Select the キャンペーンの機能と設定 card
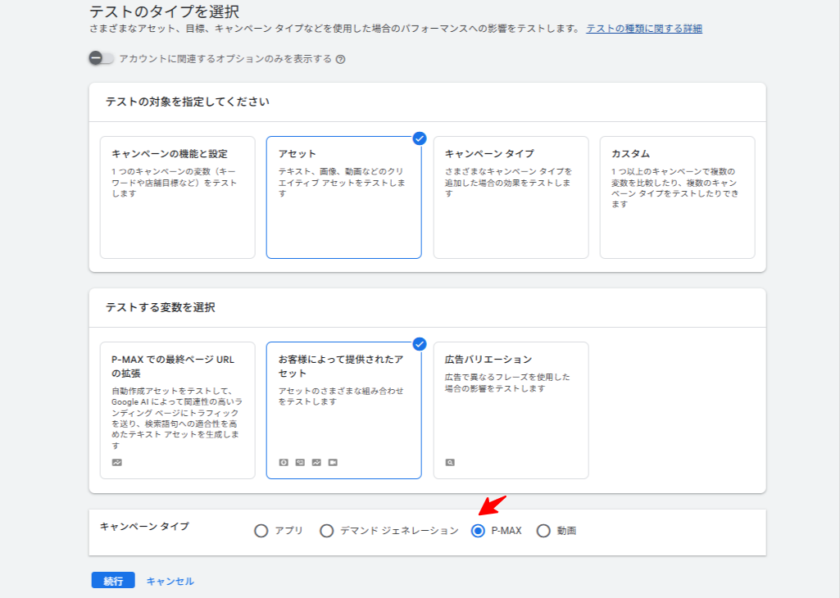Screen dimensions: 840x598 click(177, 197)
